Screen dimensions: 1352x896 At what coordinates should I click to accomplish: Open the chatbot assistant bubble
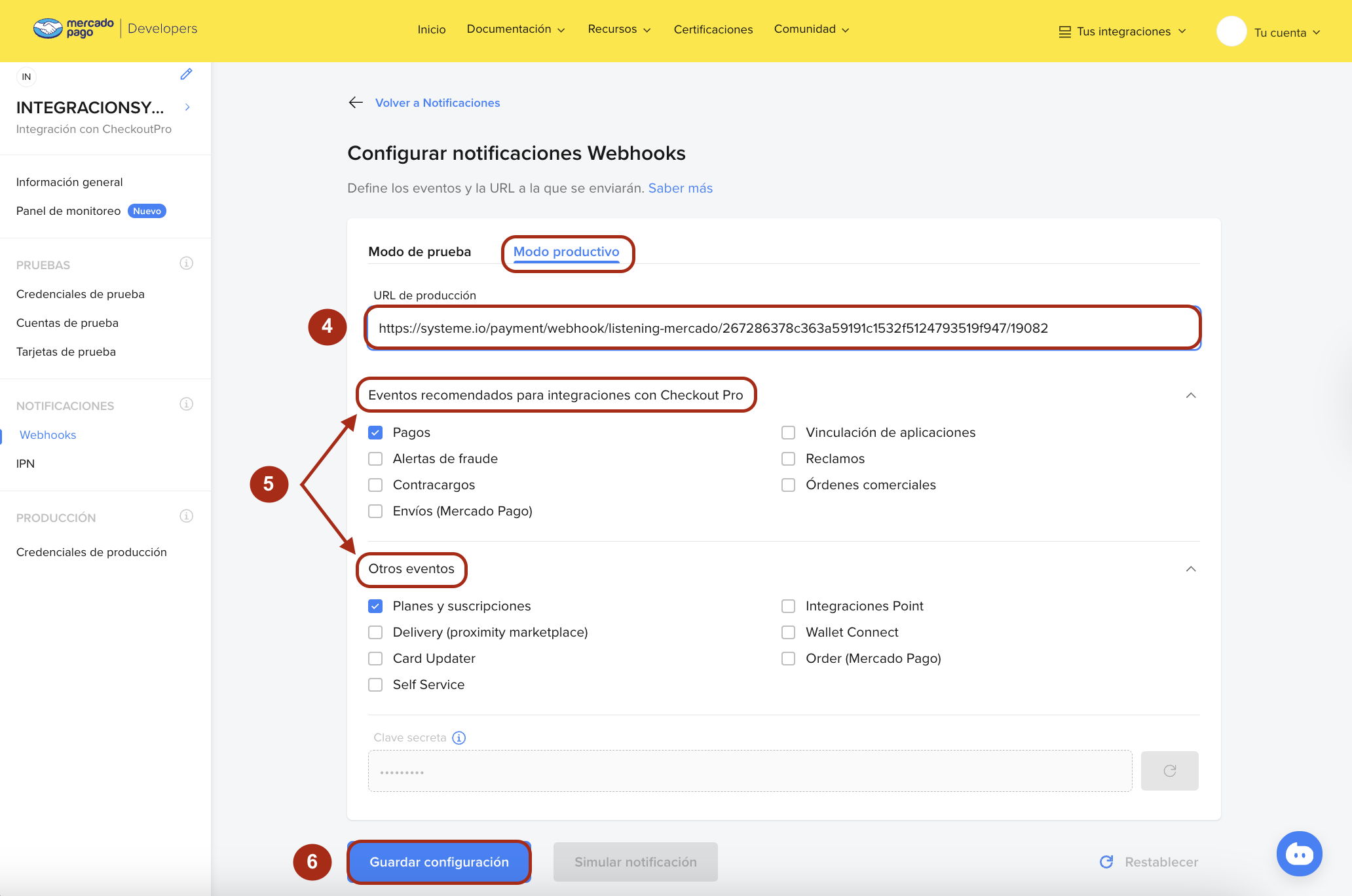point(1299,853)
